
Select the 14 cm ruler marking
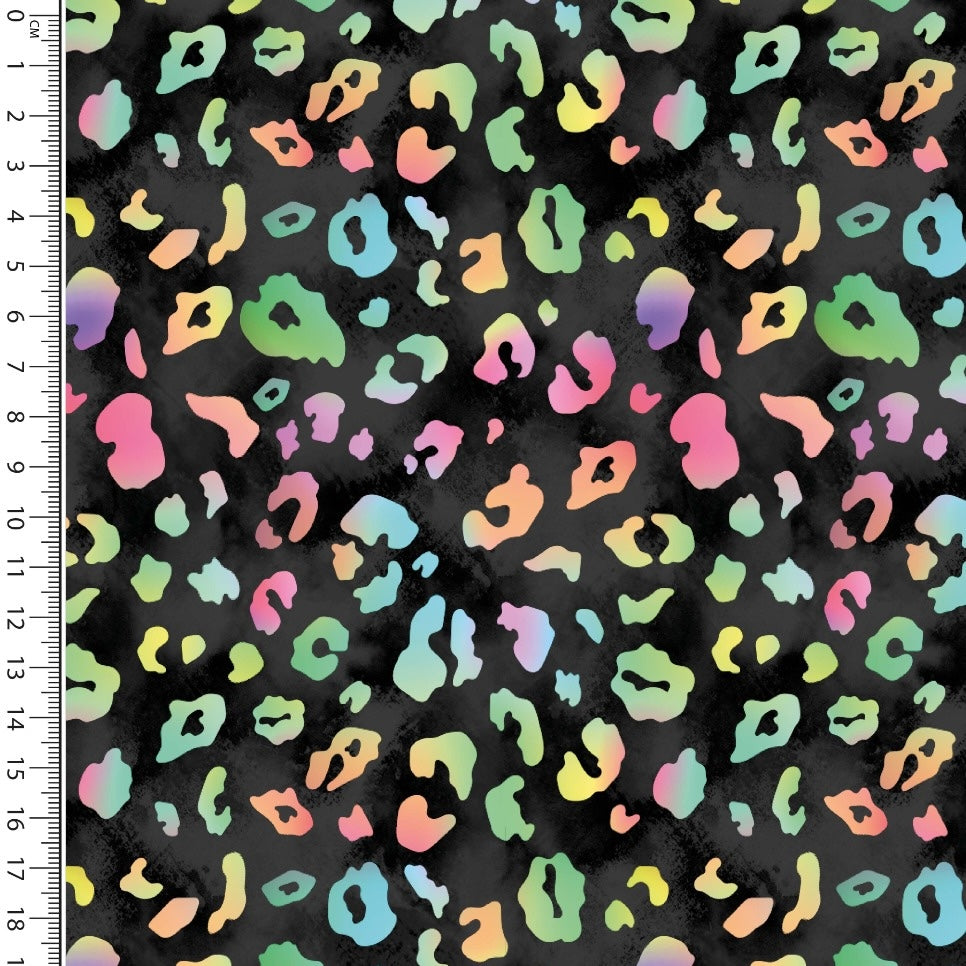14,718
